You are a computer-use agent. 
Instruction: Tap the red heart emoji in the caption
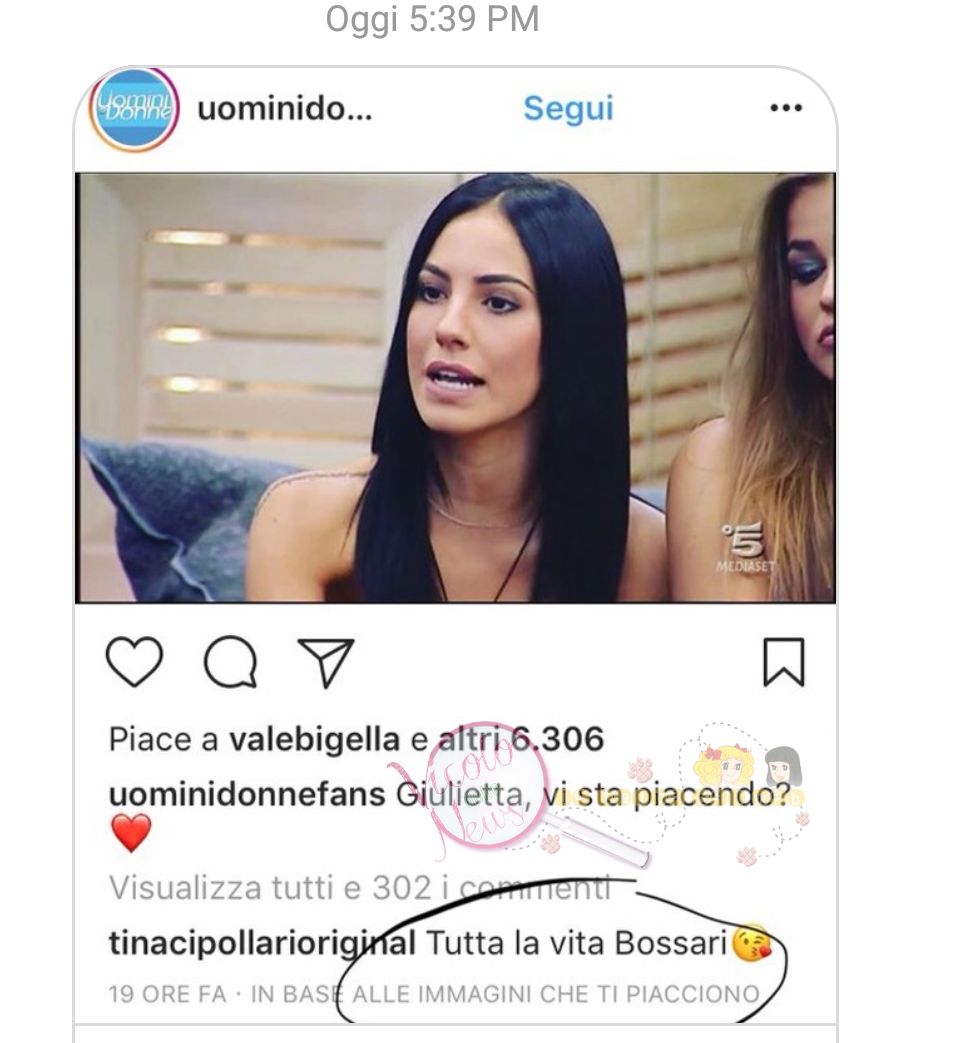(x=131, y=833)
